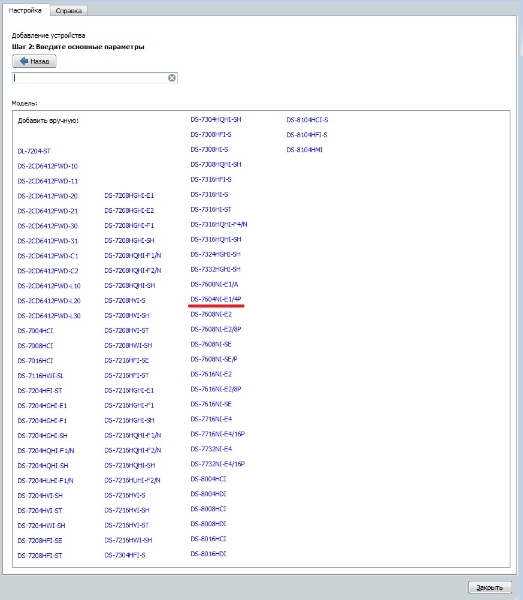This screenshot has width=523, height=600.
Task: Select model DS-7732NI-E4
Action: [211, 449]
